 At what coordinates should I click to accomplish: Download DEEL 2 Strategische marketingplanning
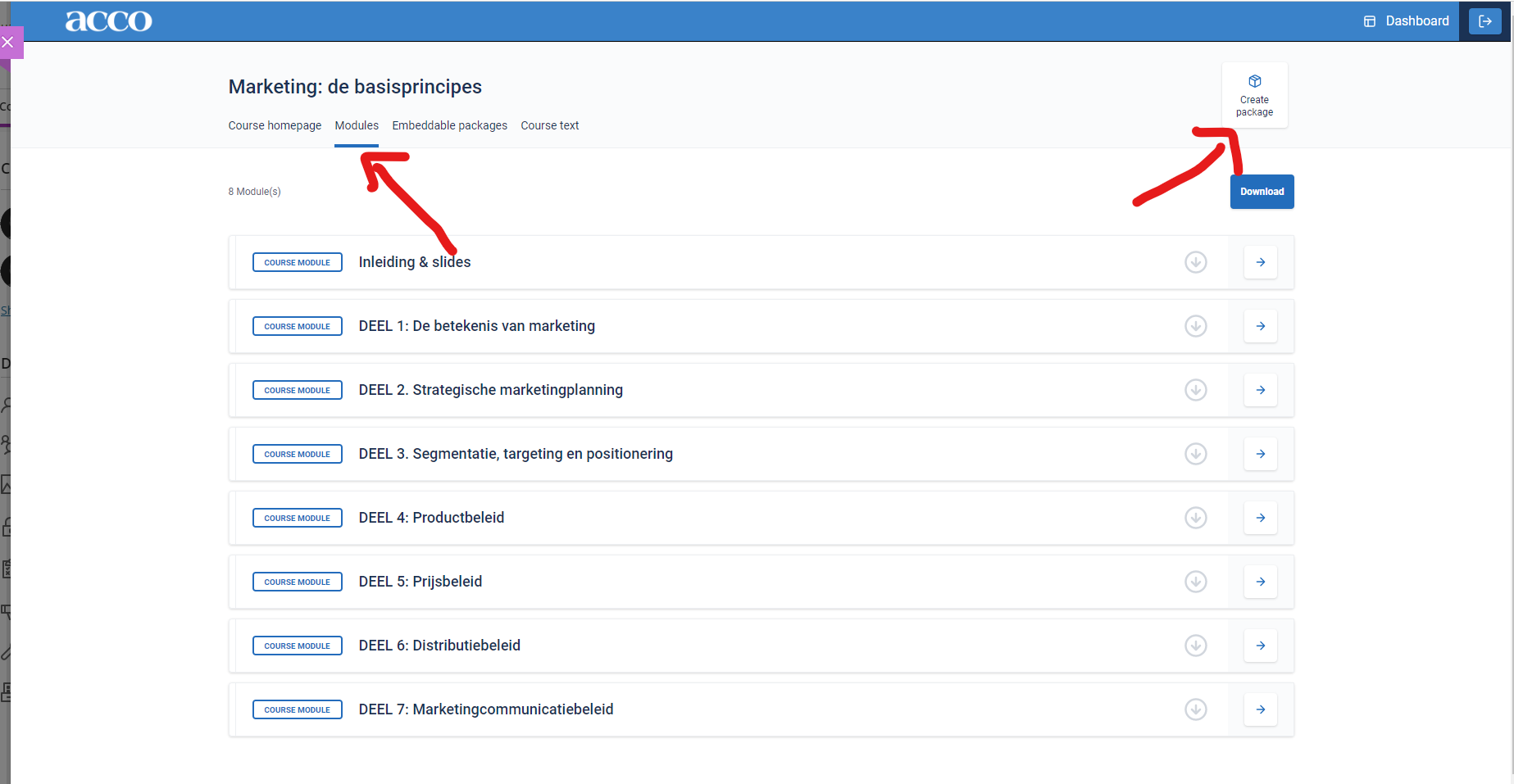tap(1195, 390)
